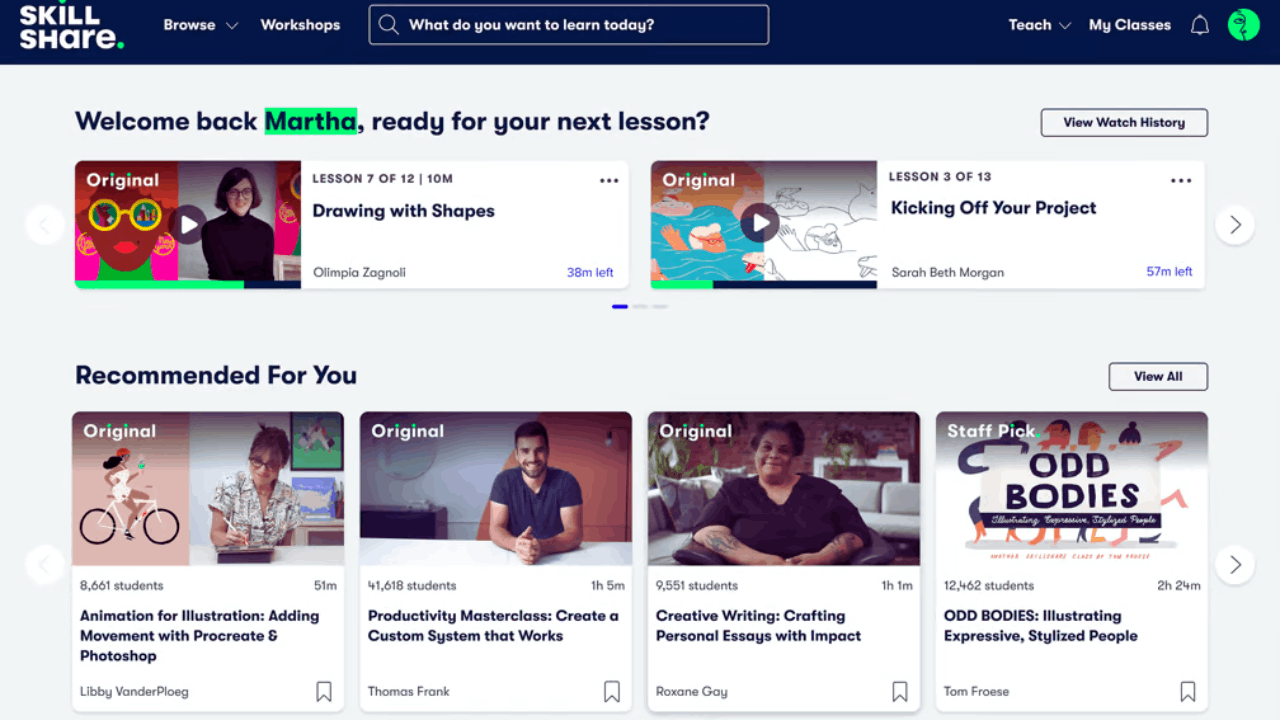The image size is (1280, 720).
Task: Click teacher name Sarah Beth Morgan
Action: click(947, 272)
